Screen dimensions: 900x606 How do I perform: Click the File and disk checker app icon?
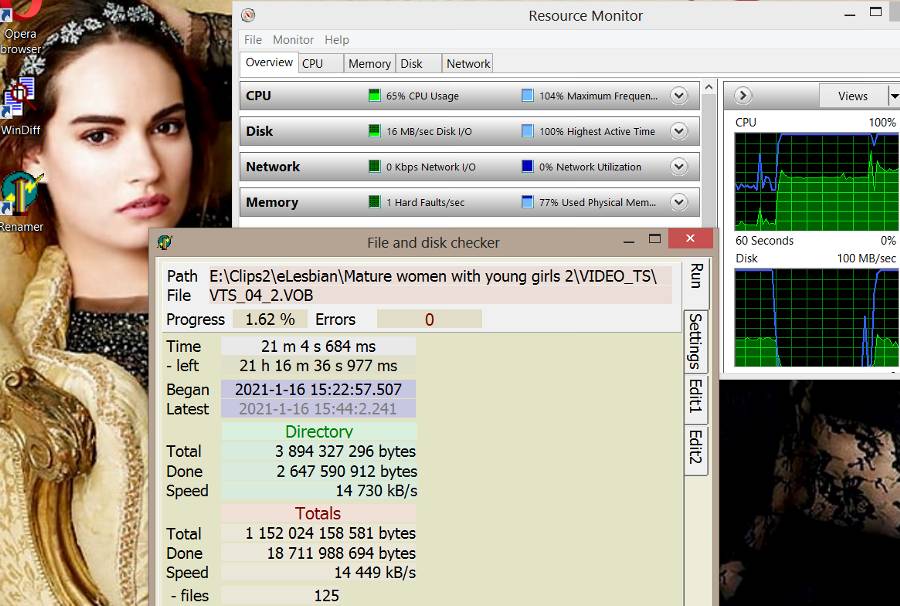[165, 241]
